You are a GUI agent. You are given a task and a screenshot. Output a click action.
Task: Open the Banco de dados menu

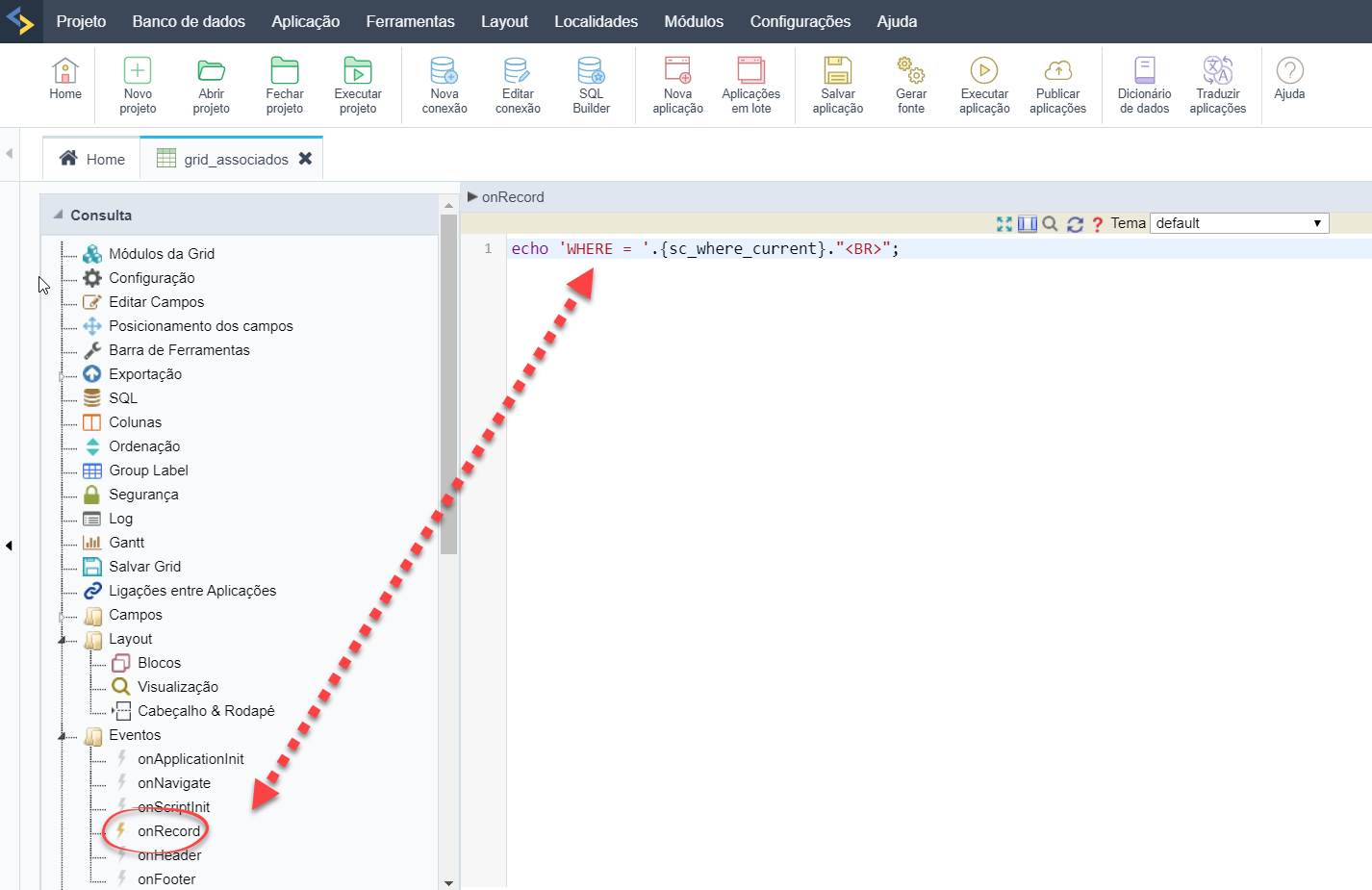pos(189,21)
